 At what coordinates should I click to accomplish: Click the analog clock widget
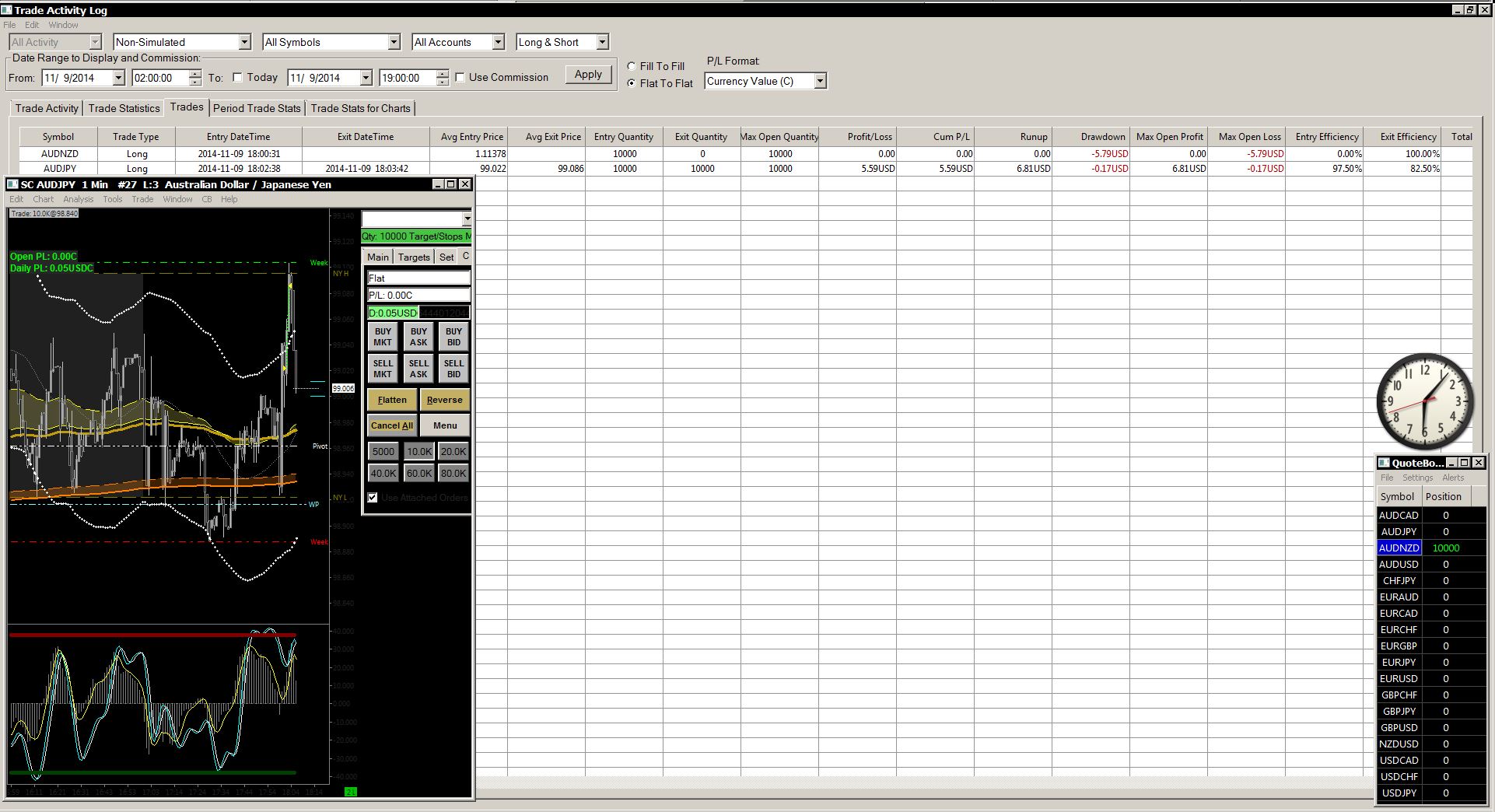point(1424,402)
